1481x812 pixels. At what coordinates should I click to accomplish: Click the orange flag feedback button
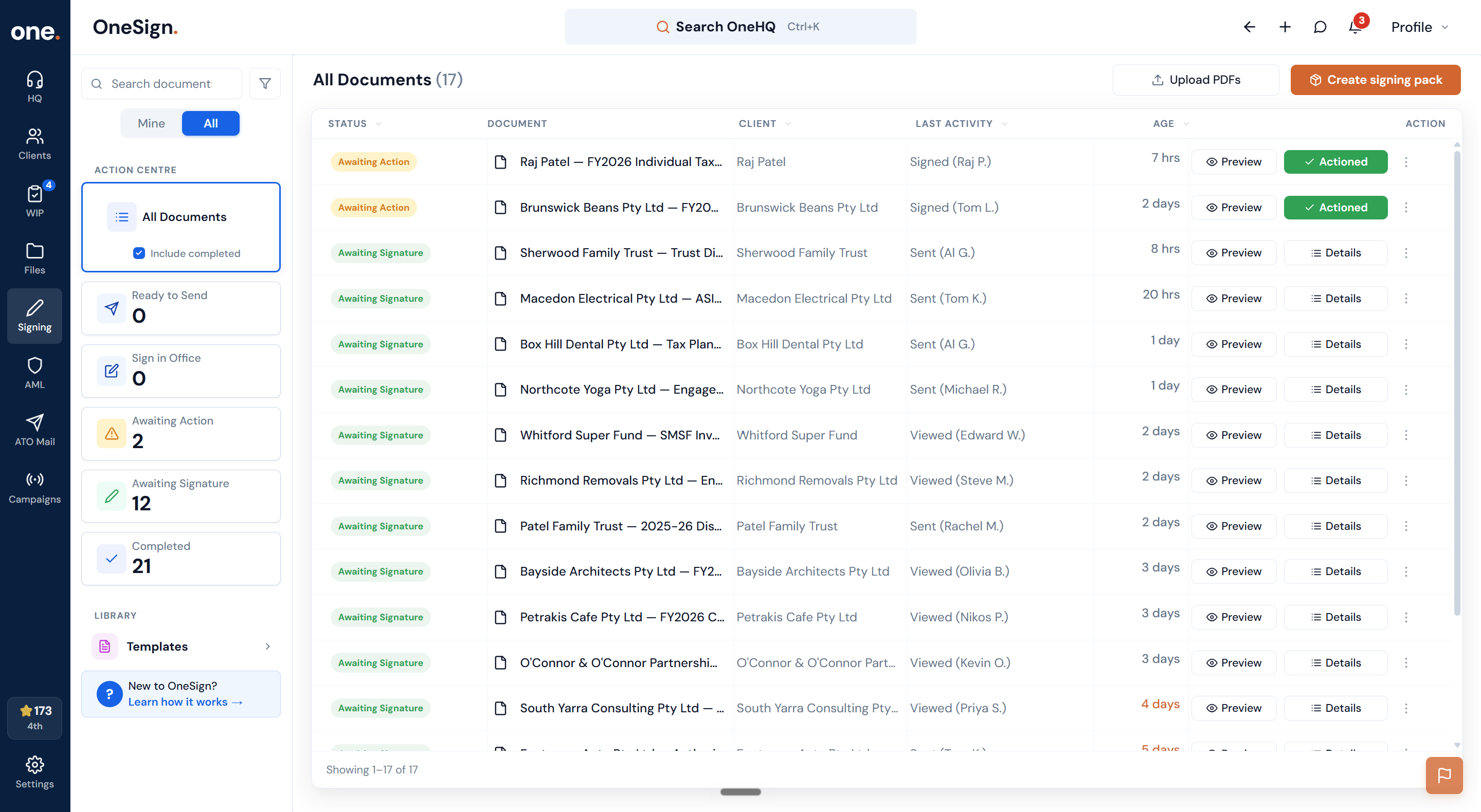[x=1443, y=775]
